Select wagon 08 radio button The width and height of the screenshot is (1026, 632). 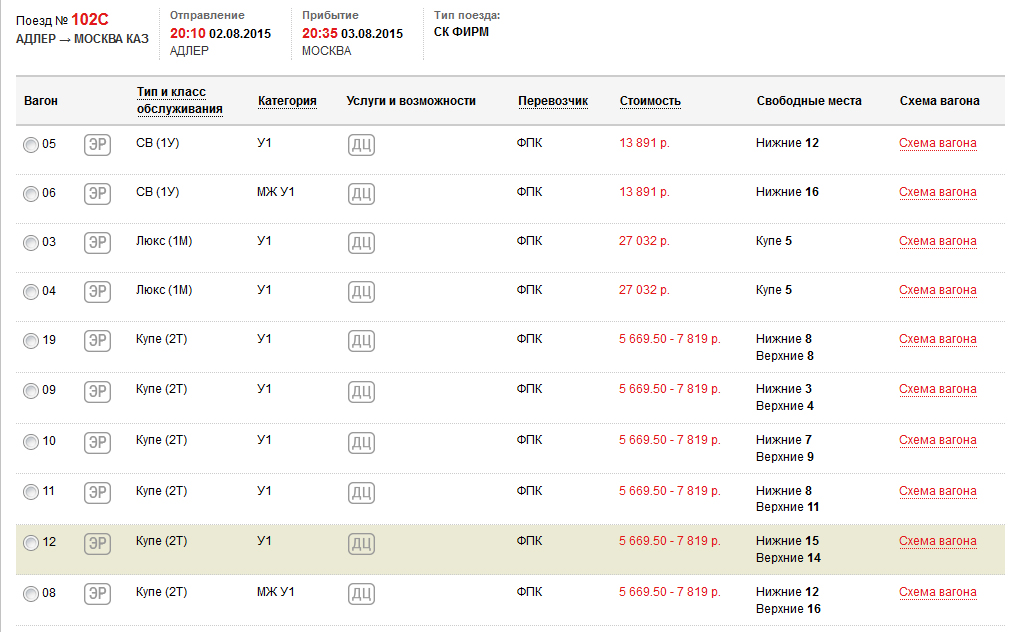(x=31, y=594)
